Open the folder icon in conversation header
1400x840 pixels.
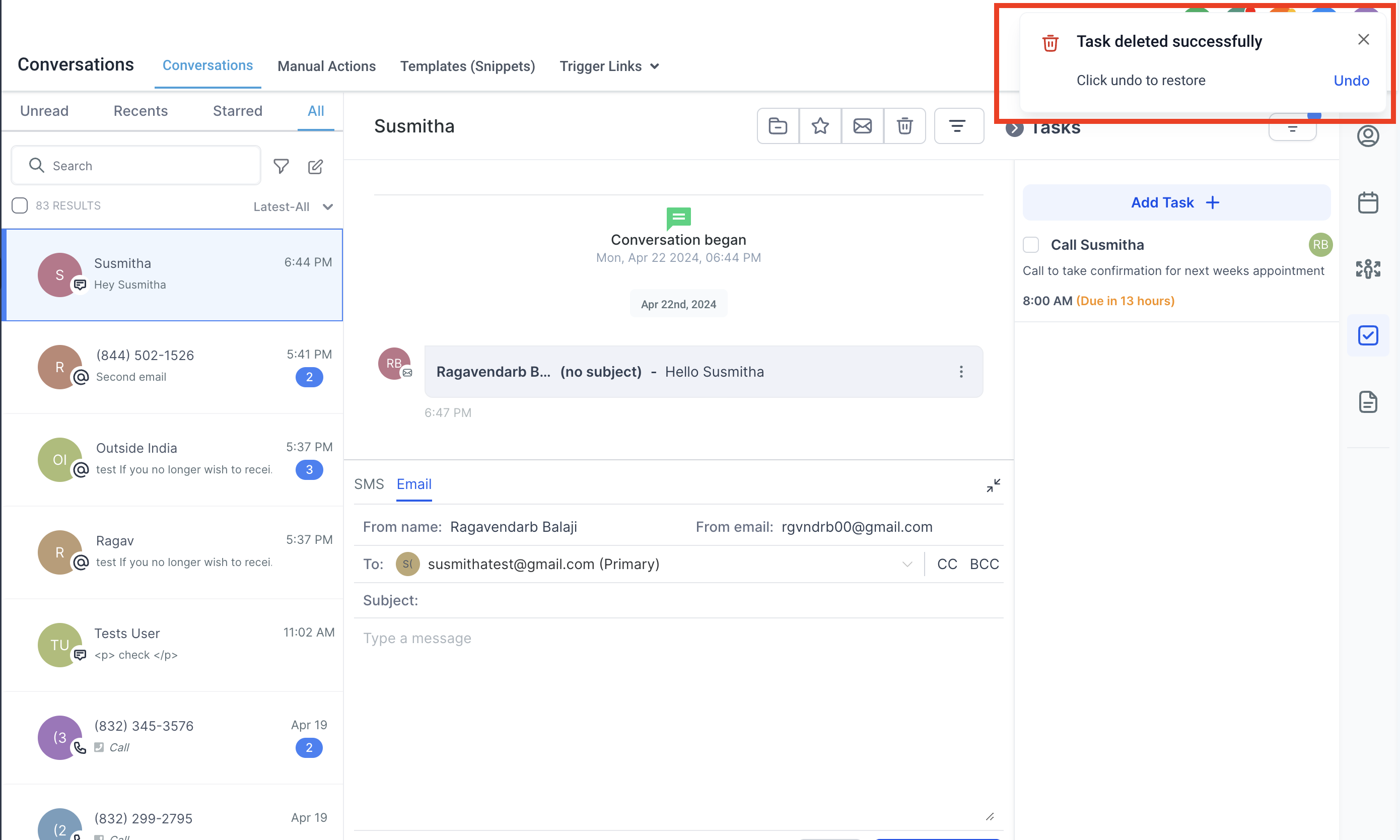778,126
